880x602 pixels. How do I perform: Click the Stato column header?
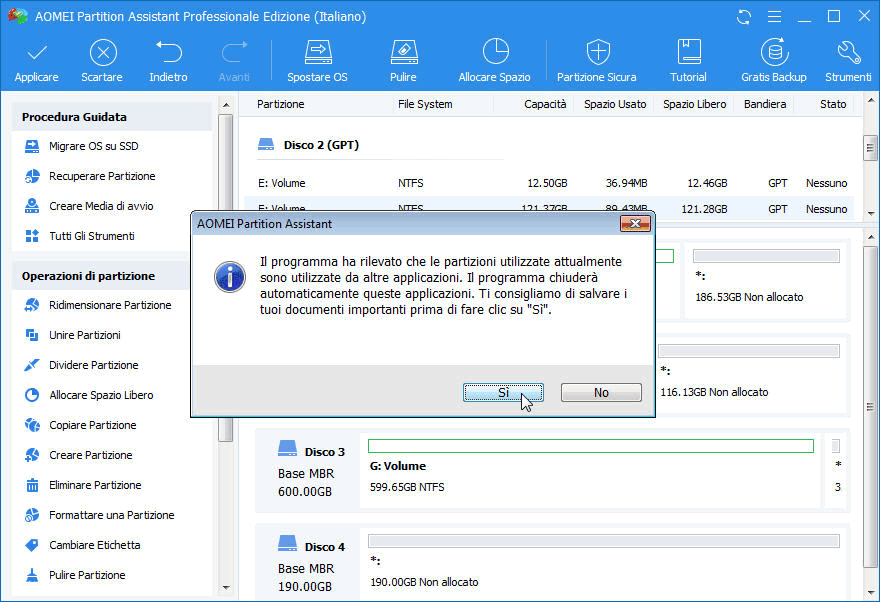[x=832, y=104]
